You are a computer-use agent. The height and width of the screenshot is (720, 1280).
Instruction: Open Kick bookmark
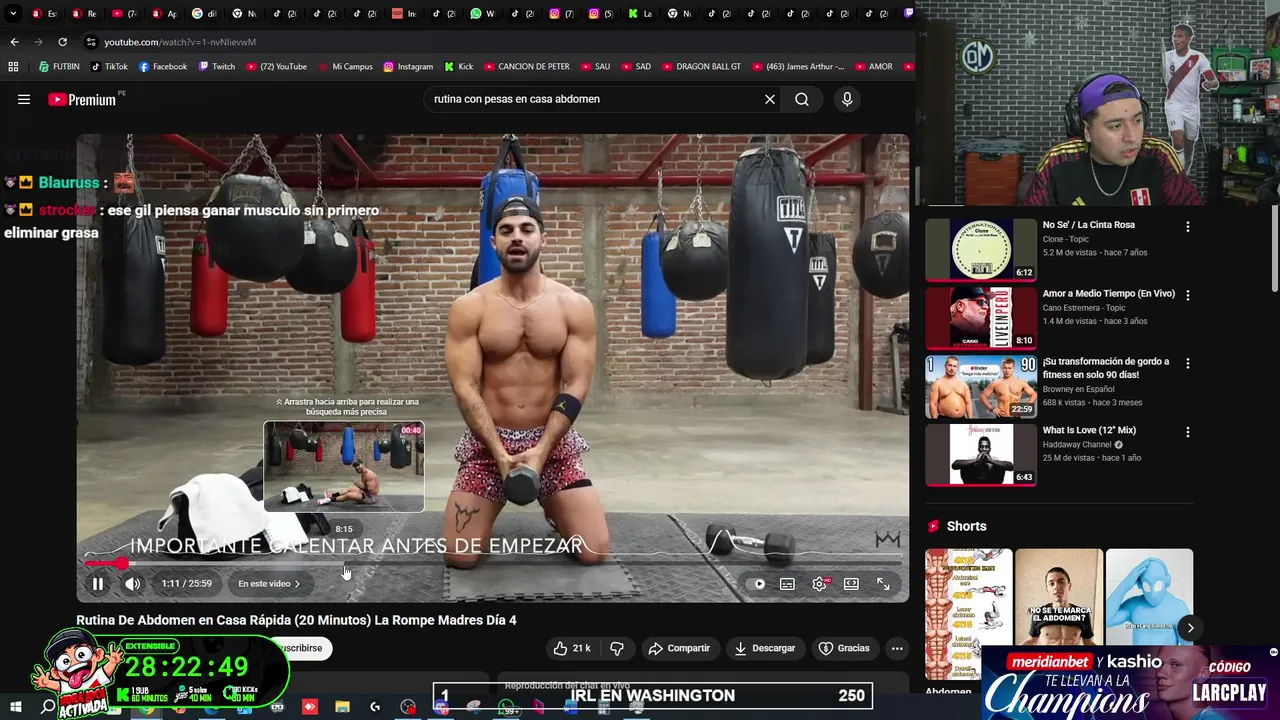458,67
